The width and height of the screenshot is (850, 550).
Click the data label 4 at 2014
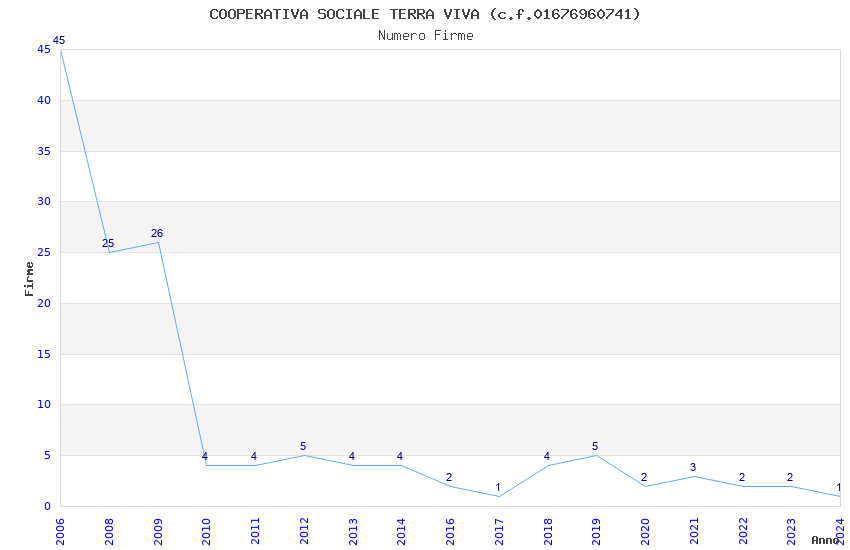[x=400, y=456]
